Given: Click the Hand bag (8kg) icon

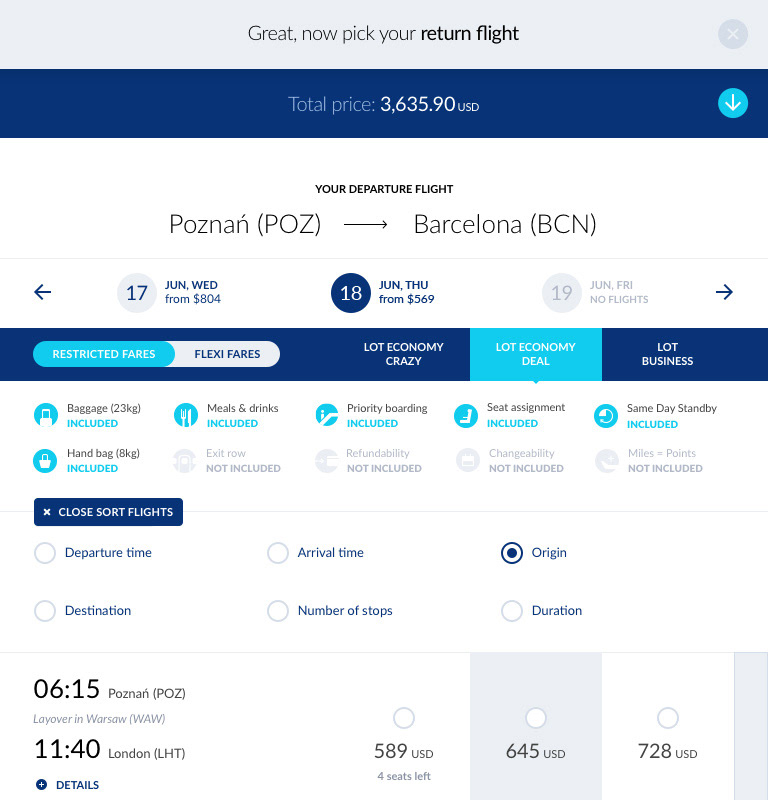Looking at the screenshot, I should click(45, 461).
